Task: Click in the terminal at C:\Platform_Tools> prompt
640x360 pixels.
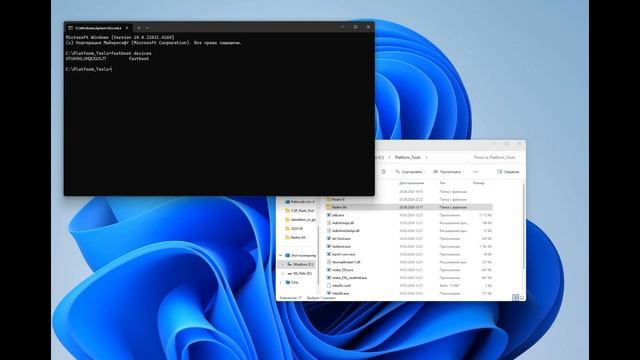Action: coord(88,69)
